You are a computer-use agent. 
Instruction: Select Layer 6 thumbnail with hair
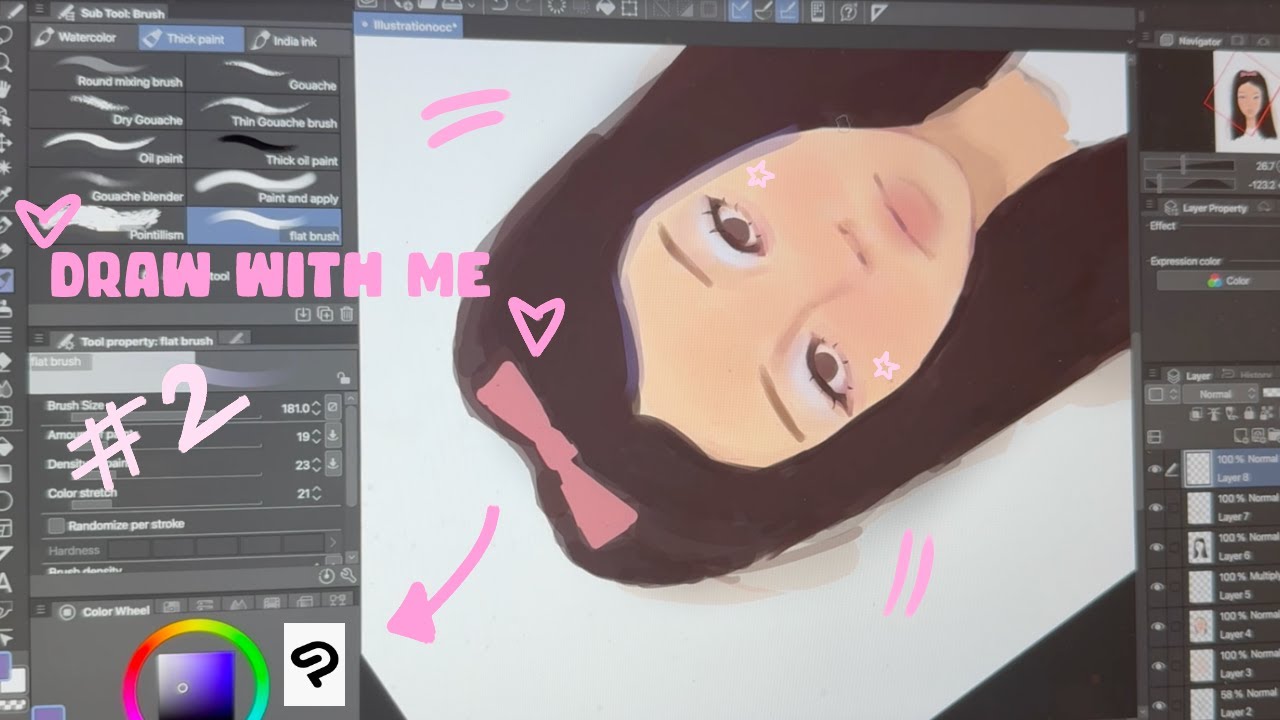1200,547
